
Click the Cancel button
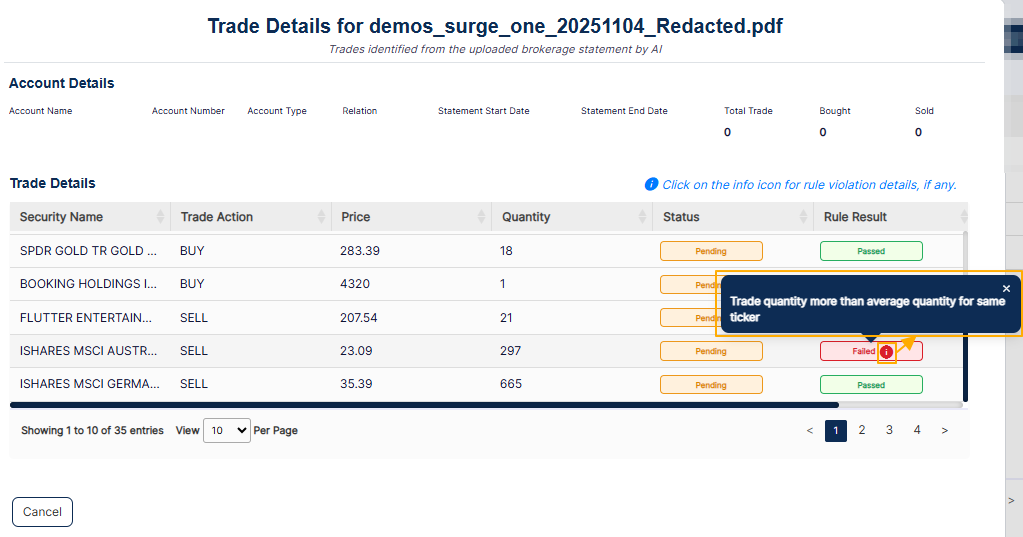[42, 512]
